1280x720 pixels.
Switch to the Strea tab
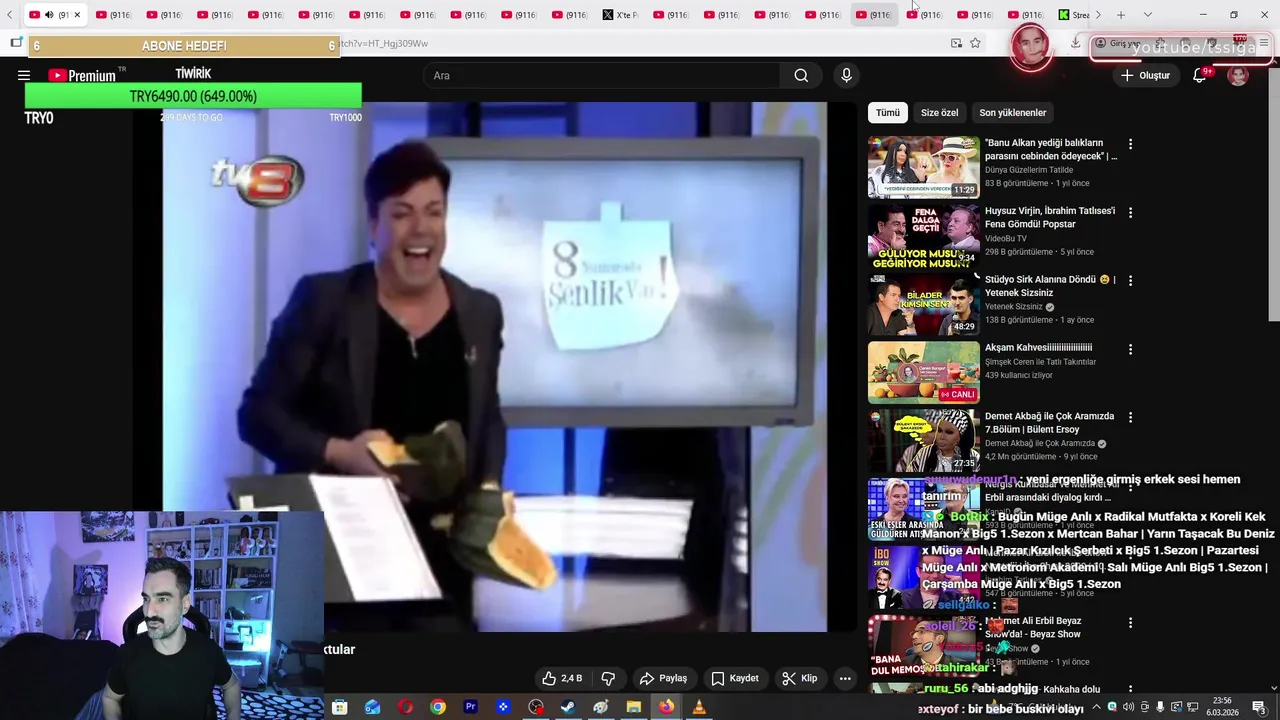coord(1074,15)
